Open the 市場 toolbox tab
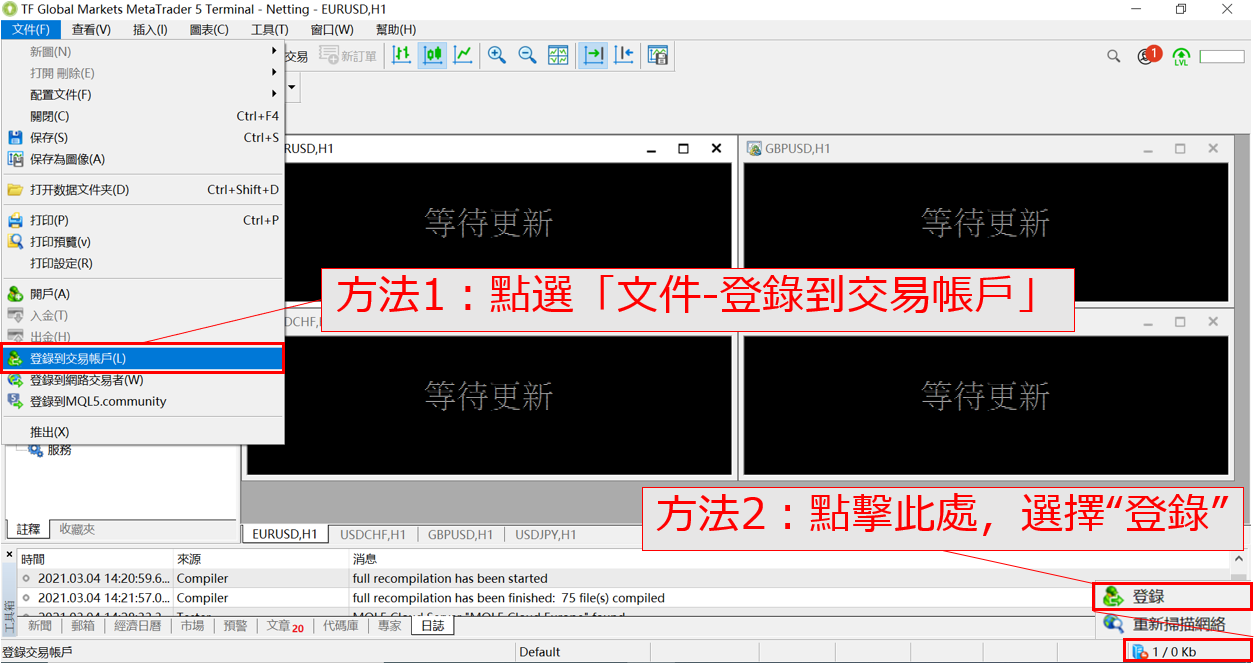Screen dimensions: 1257x666 [x=192, y=626]
